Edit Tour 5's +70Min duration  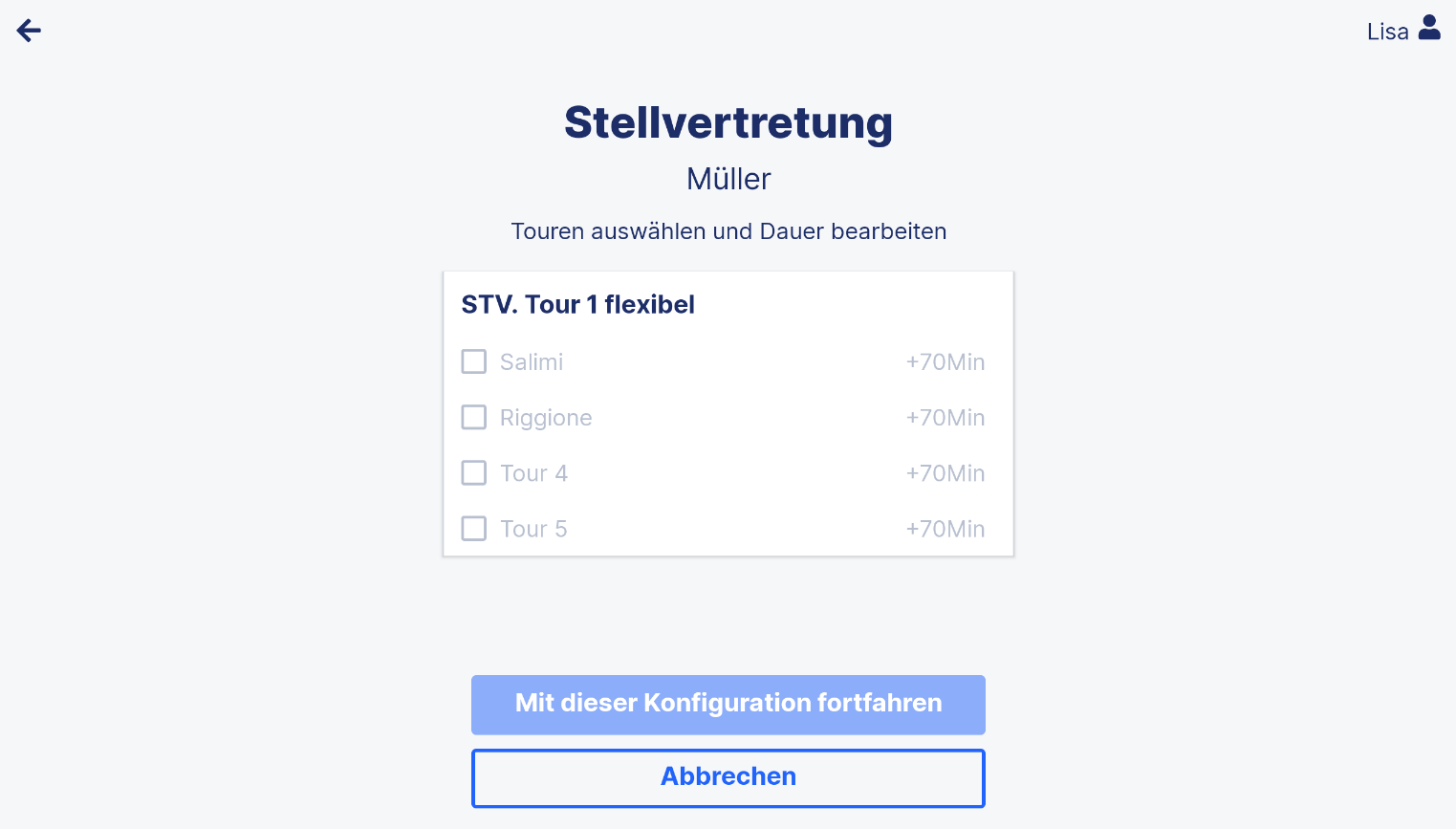[x=945, y=529]
